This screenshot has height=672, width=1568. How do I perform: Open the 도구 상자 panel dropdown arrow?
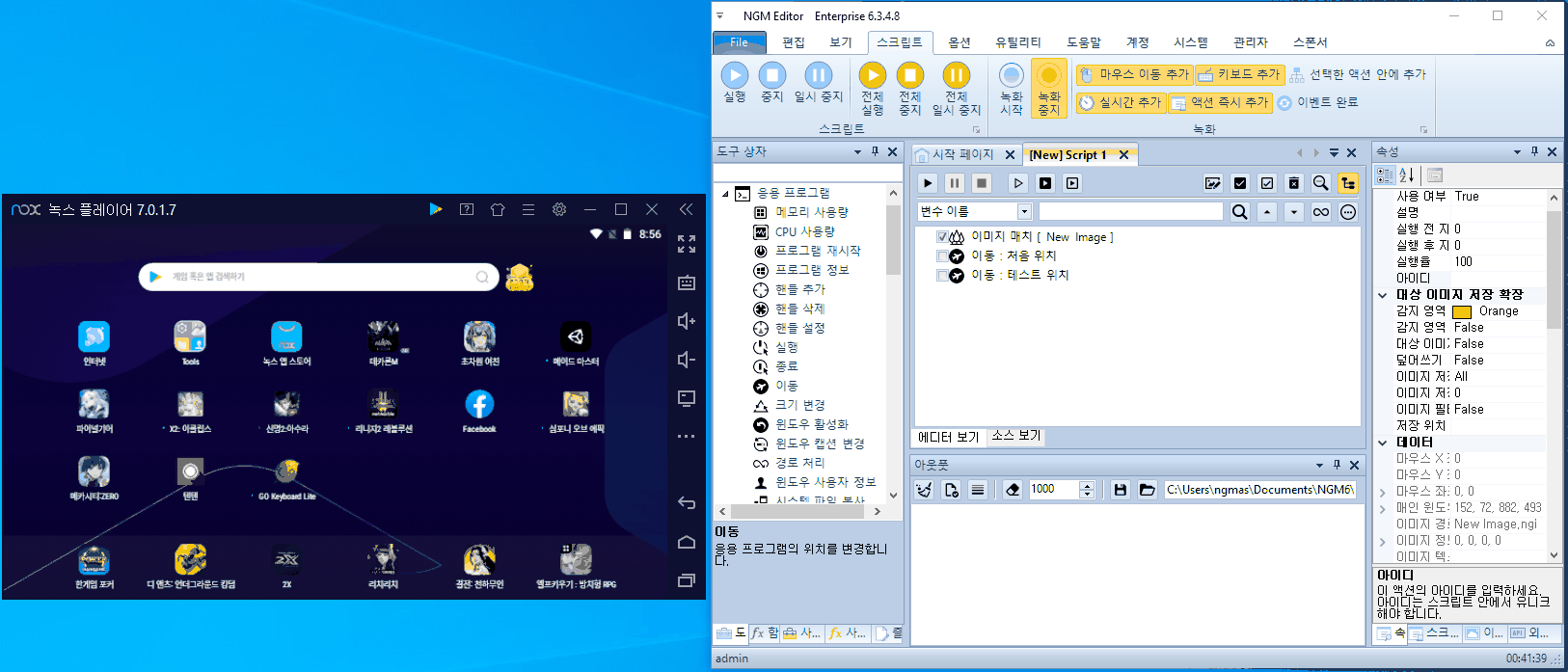pyautogui.click(x=857, y=152)
